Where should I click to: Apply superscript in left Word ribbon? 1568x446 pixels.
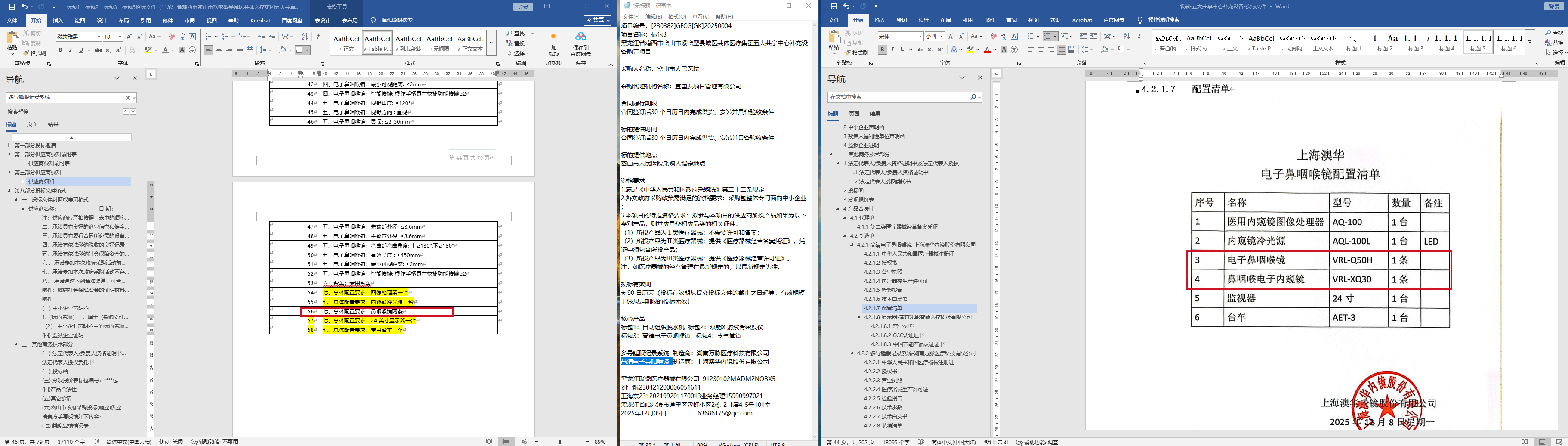(119, 50)
